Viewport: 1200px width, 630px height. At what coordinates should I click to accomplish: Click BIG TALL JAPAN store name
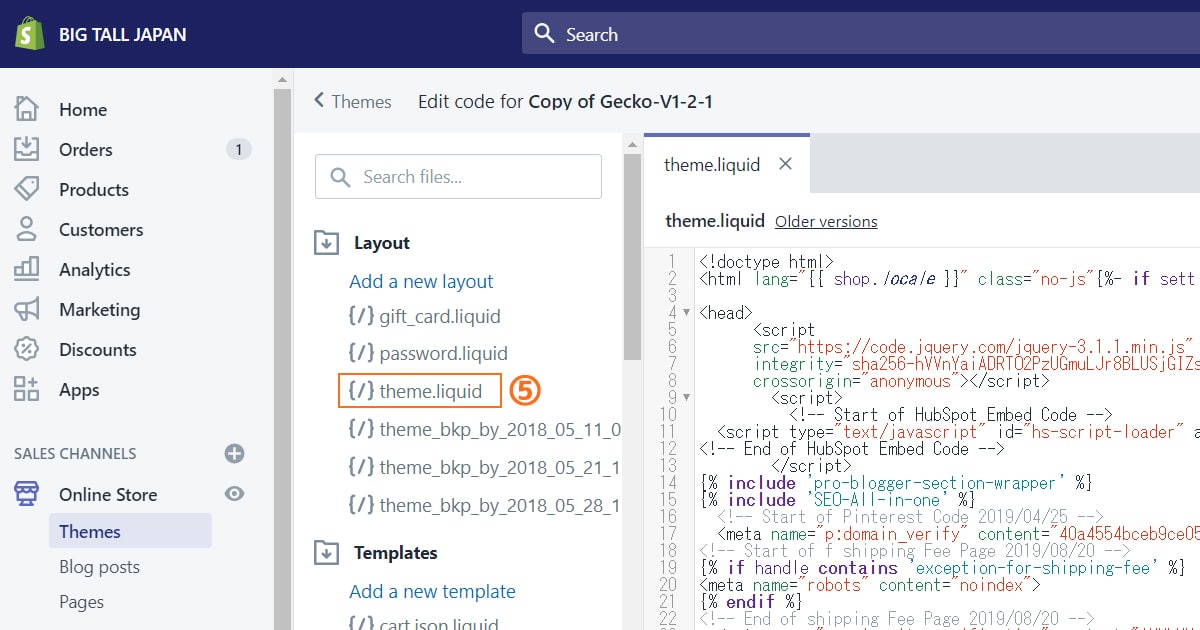coord(122,34)
